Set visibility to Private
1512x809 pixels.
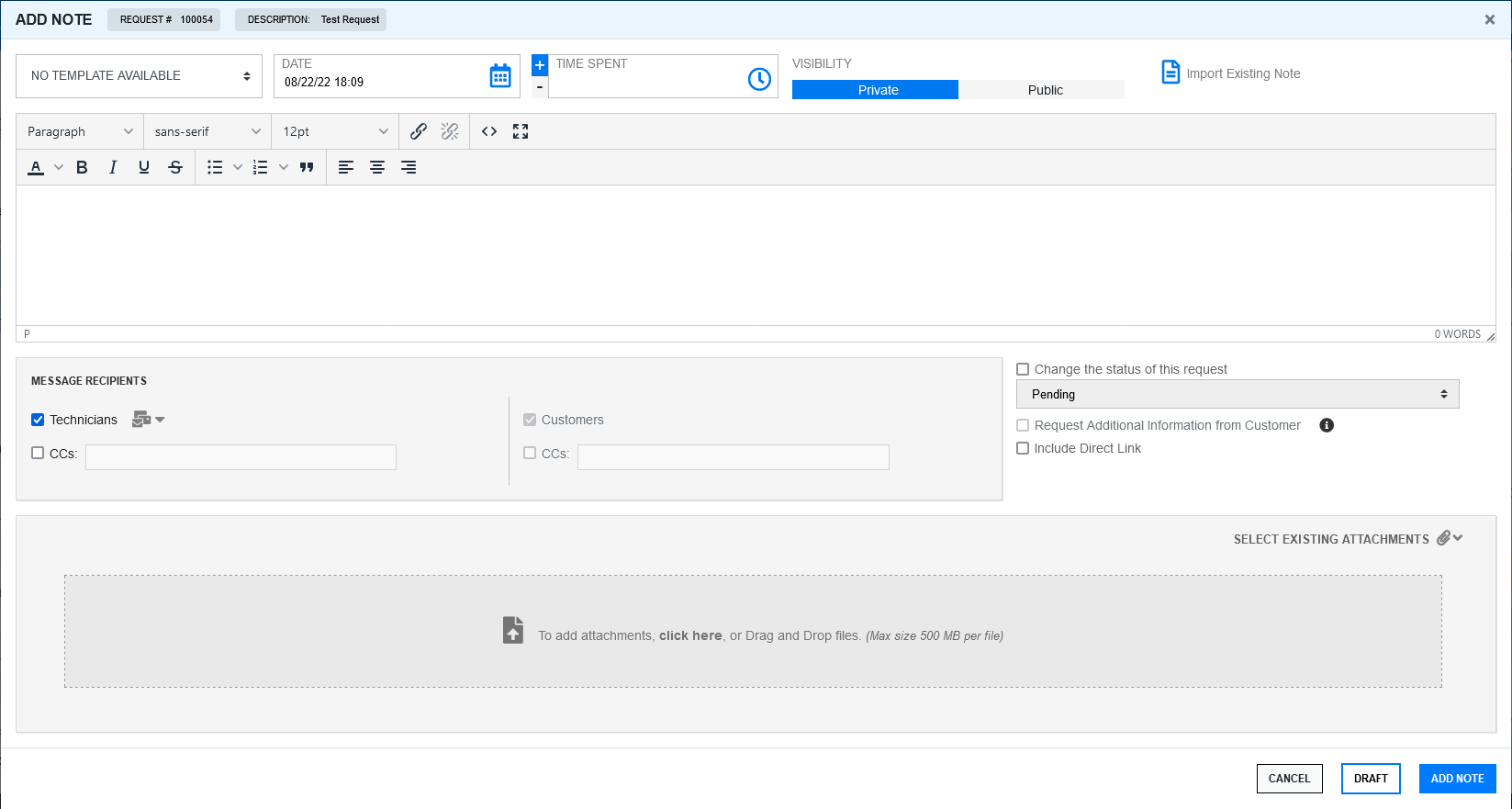pyautogui.click(x=875, y=90)
